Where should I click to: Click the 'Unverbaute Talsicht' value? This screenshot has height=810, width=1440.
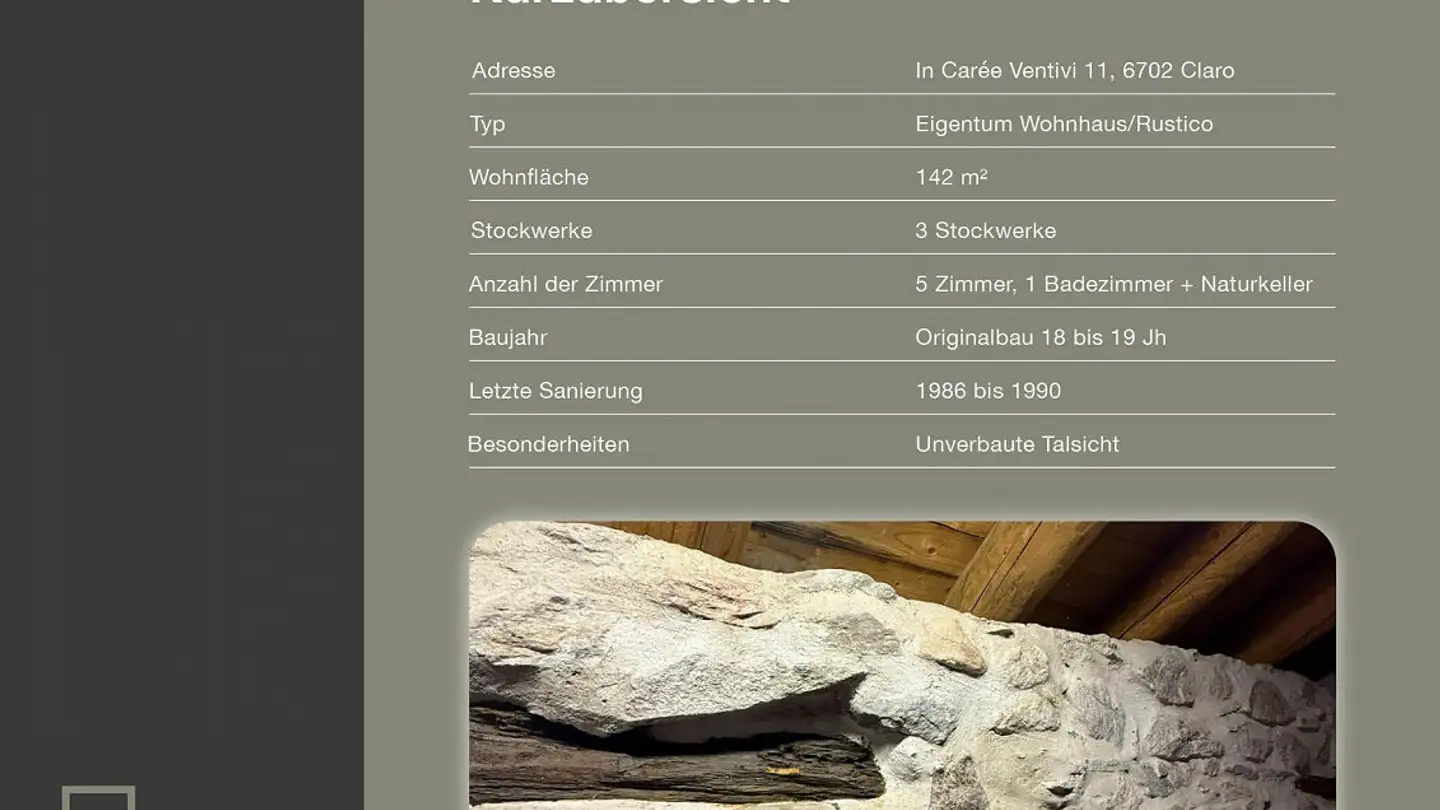tap(1017, 444)
